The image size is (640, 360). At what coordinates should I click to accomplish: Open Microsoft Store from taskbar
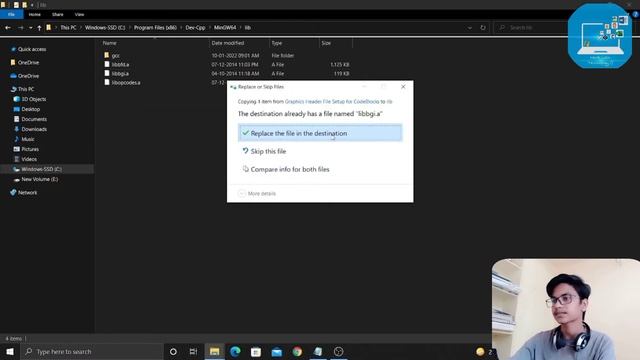point(256,351)
